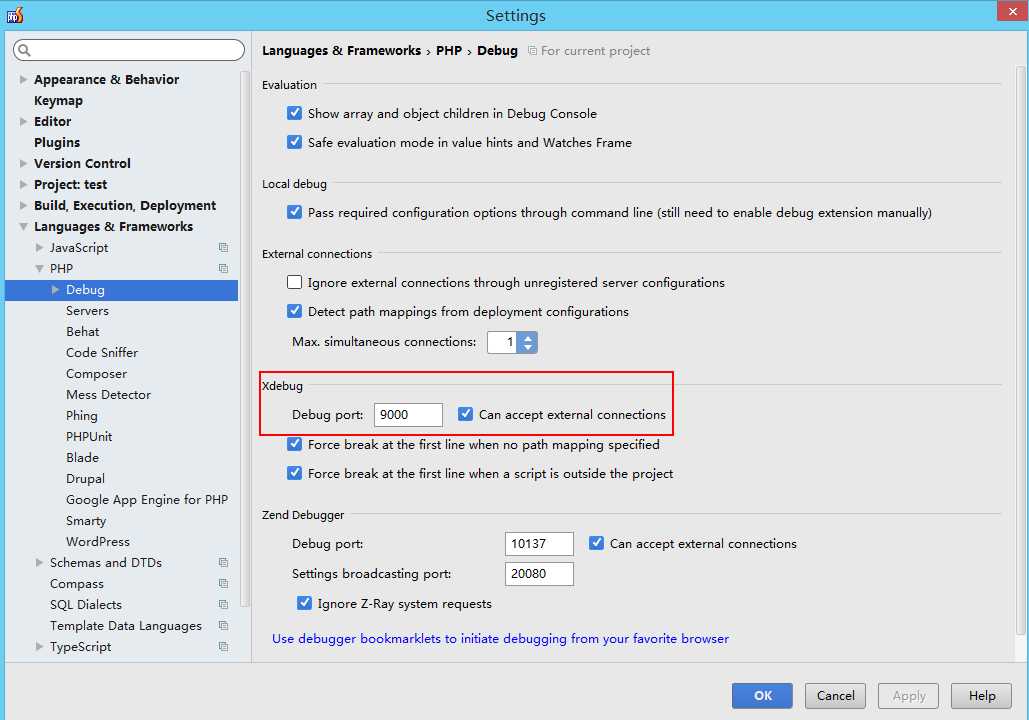Expand TypeScript tree arrow
Image resolution: width=1029 pixels, height=720 pixels.
tap(39, 646)
